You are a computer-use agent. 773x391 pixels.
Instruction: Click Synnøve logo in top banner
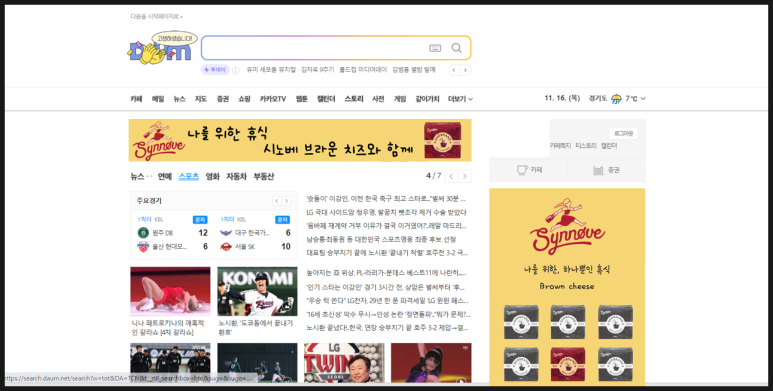tap(159, 141)
